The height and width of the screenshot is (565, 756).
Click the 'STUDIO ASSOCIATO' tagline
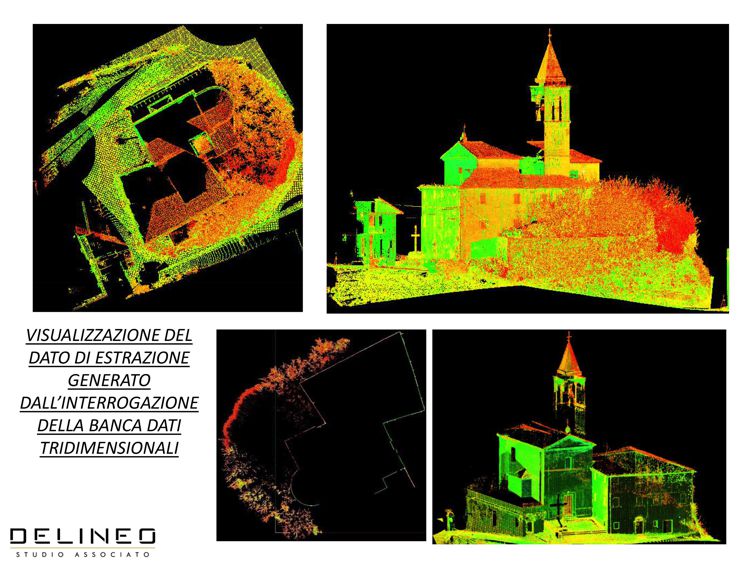82,554
